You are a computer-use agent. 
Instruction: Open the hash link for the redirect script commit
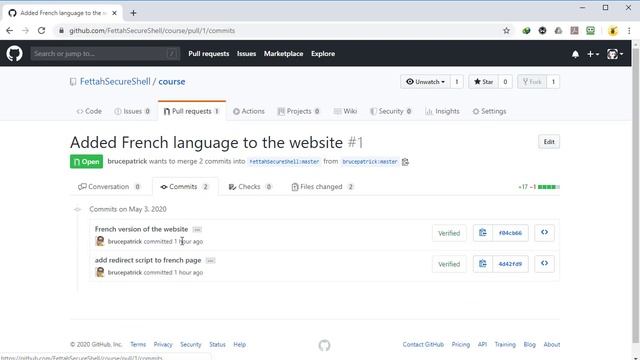[x=510, y=264]
